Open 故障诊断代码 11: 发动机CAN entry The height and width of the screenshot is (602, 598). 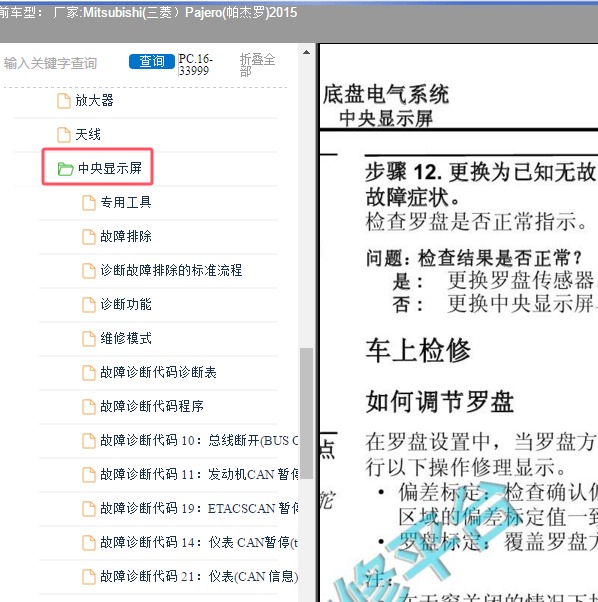pyautogui.click(x=199, y=474)
